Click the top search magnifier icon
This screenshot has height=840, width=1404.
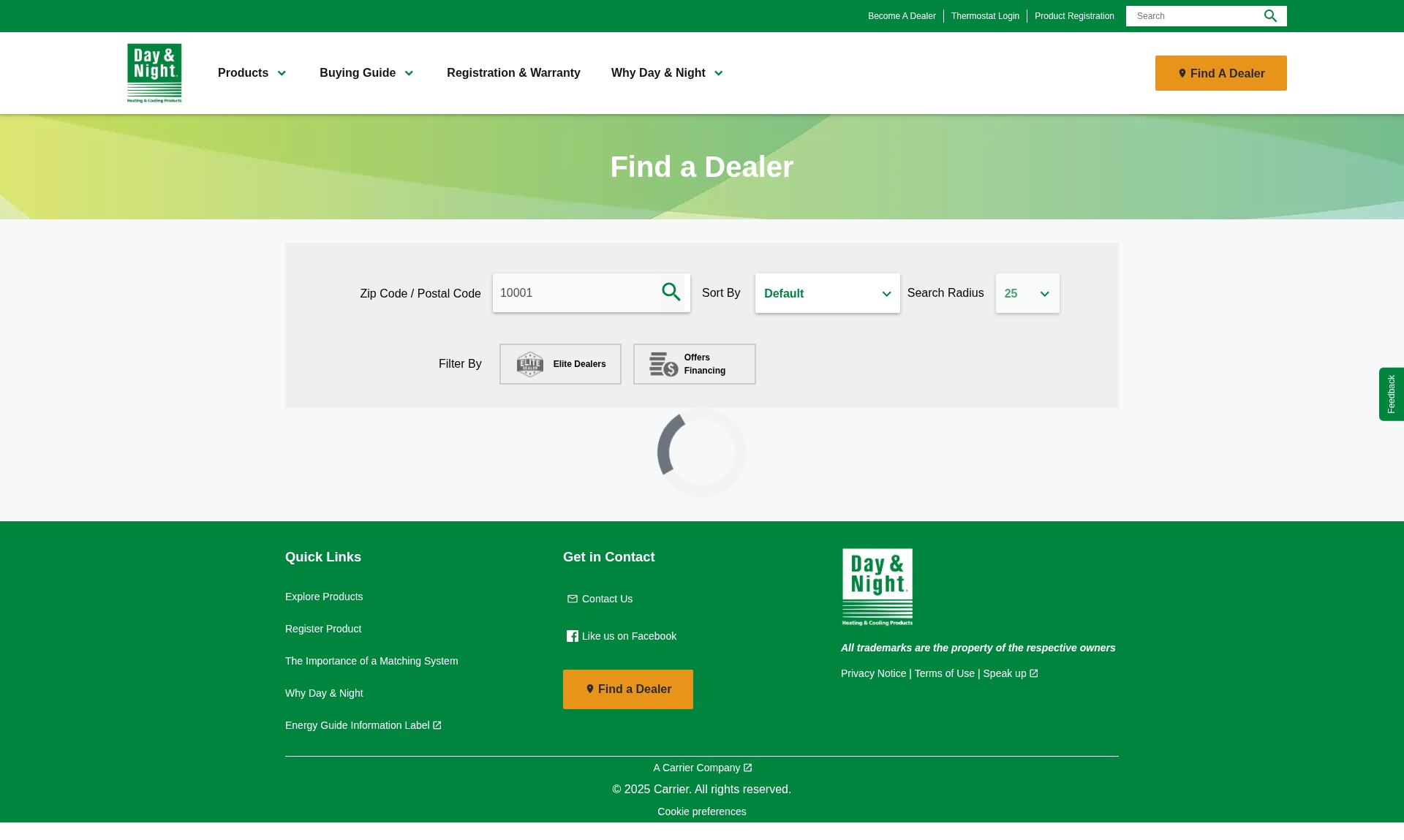click(x=1270, y=16)
